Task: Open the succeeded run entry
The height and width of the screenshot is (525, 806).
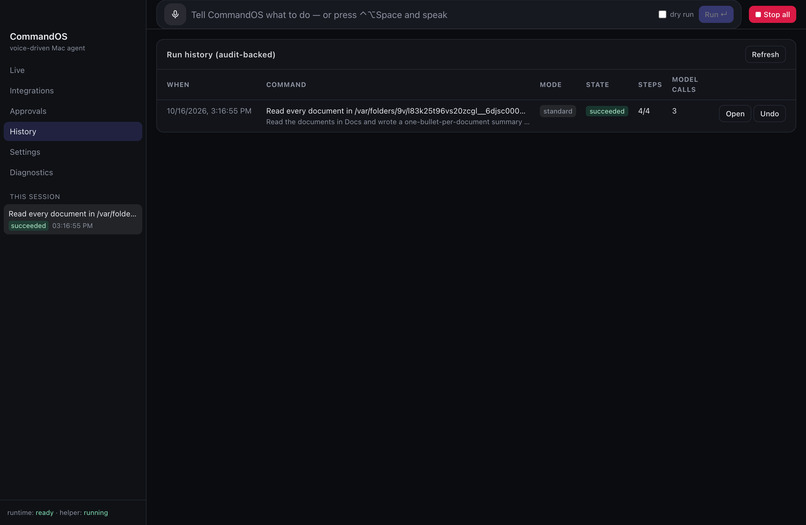Action: (x=735, y=114)
